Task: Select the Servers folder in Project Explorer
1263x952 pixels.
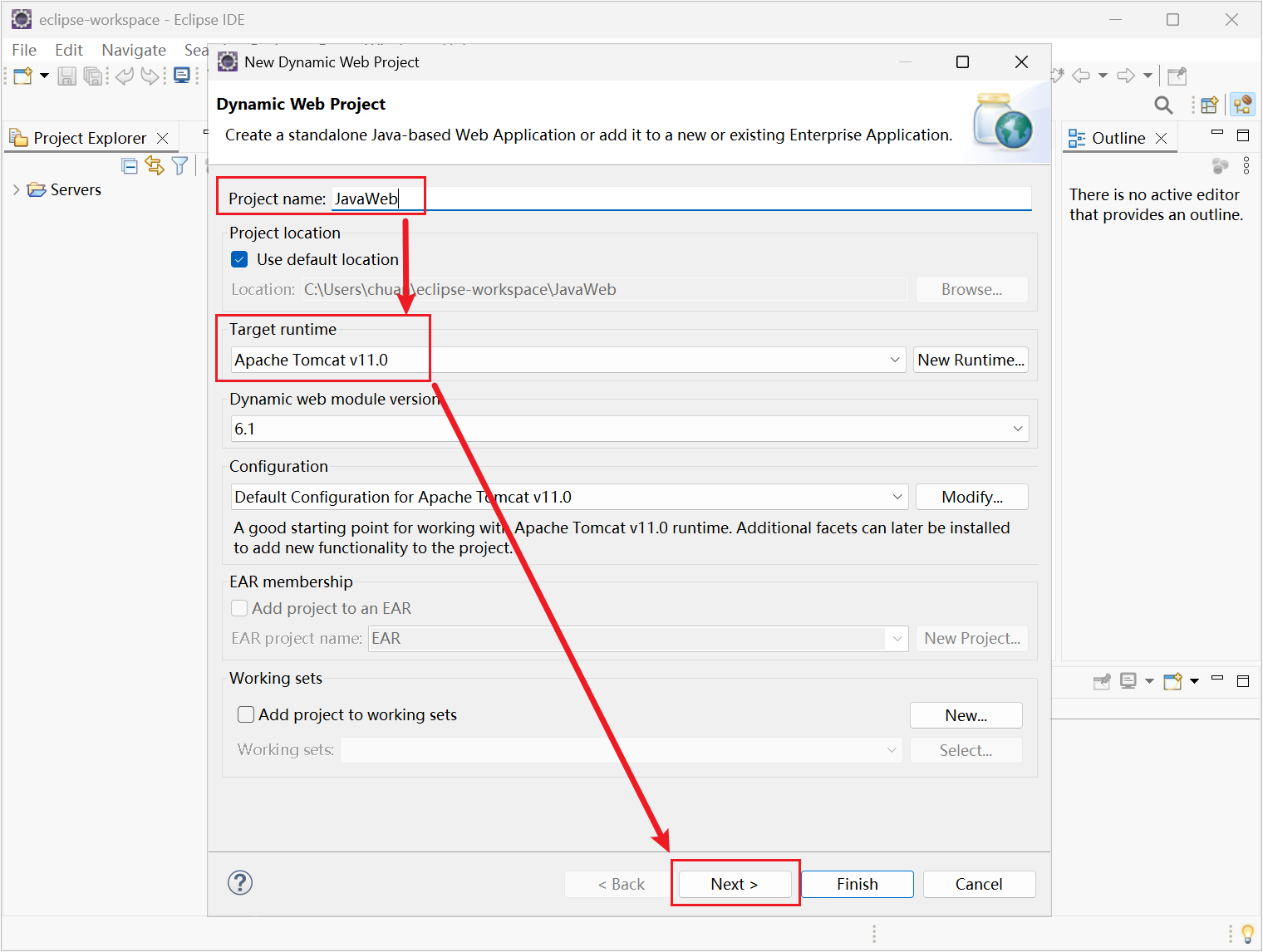Action: pos(64,189)
